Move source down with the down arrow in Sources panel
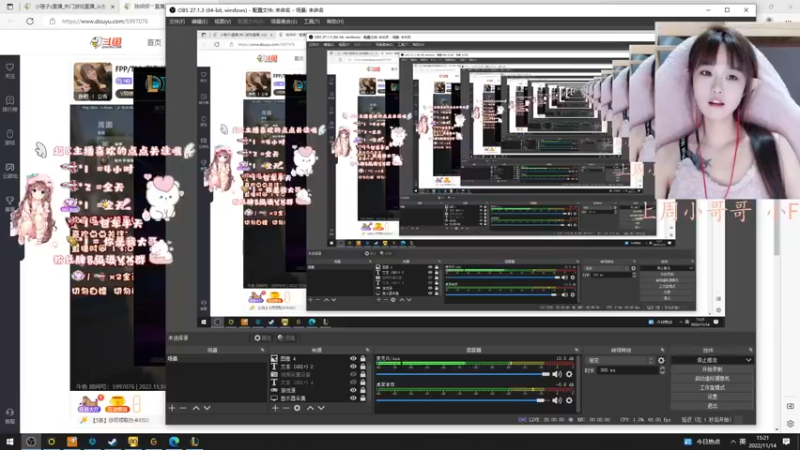The width and height of the screenshot is (800, 450). [x=321, y=408]
